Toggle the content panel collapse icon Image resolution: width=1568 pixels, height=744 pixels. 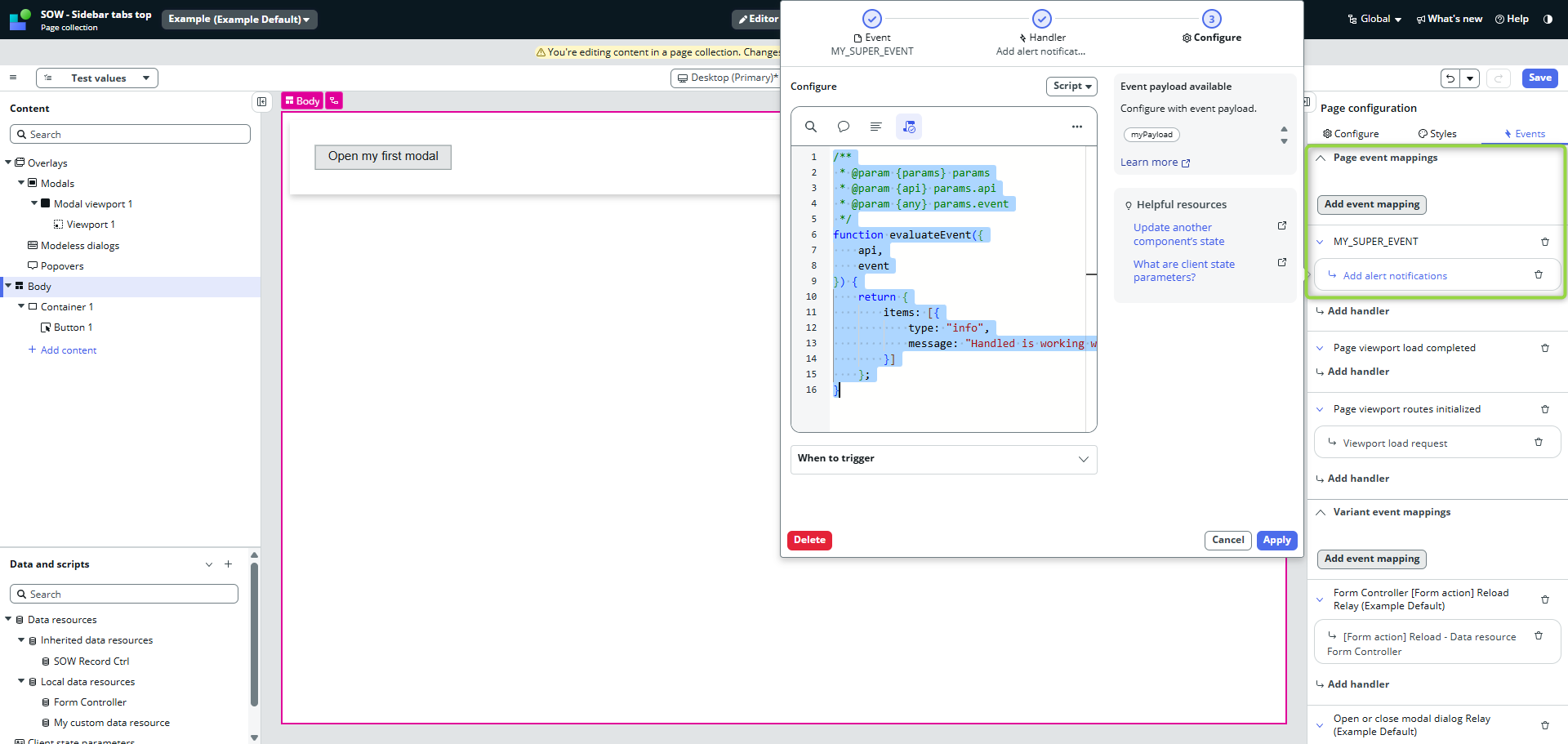click(x=261, y=102)
